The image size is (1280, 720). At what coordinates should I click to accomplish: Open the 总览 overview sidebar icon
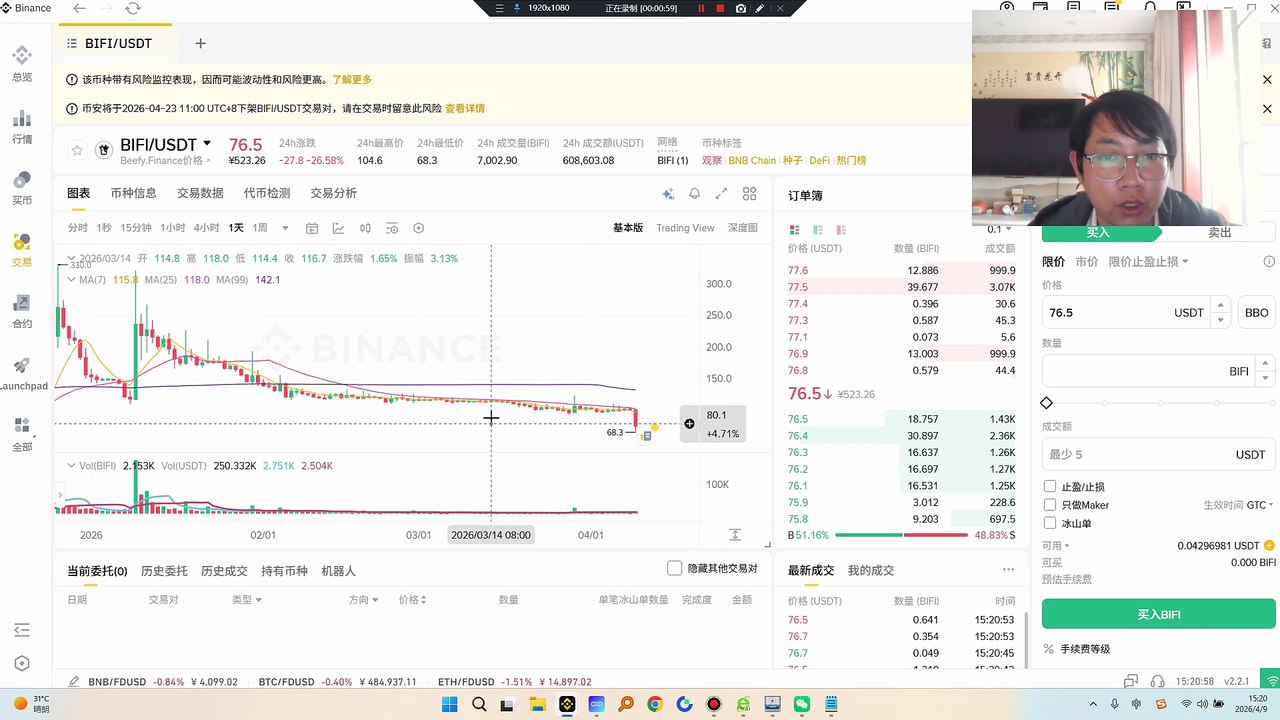[x=22, y=63]
